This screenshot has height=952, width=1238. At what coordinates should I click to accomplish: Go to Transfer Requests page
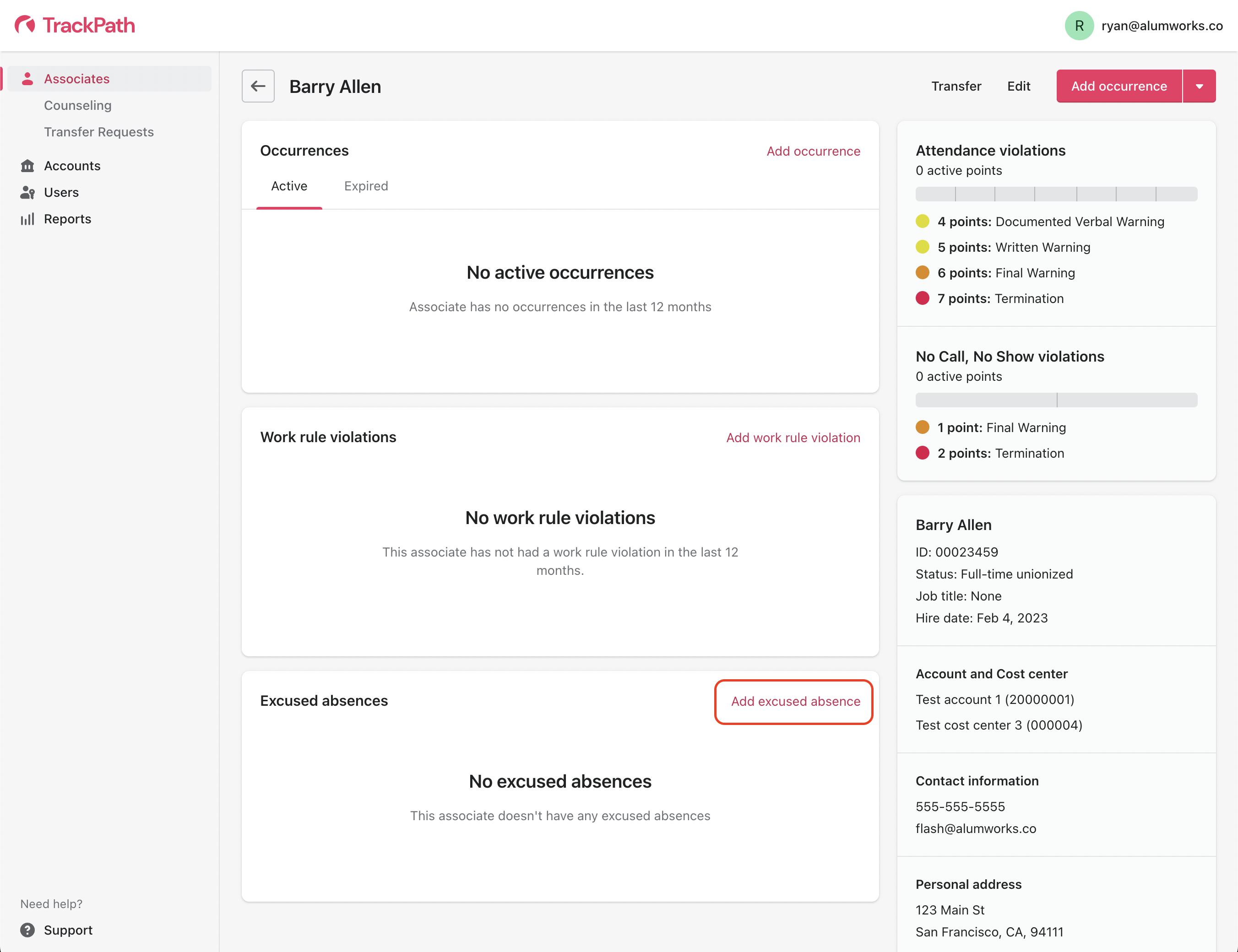tap(98, 132)
